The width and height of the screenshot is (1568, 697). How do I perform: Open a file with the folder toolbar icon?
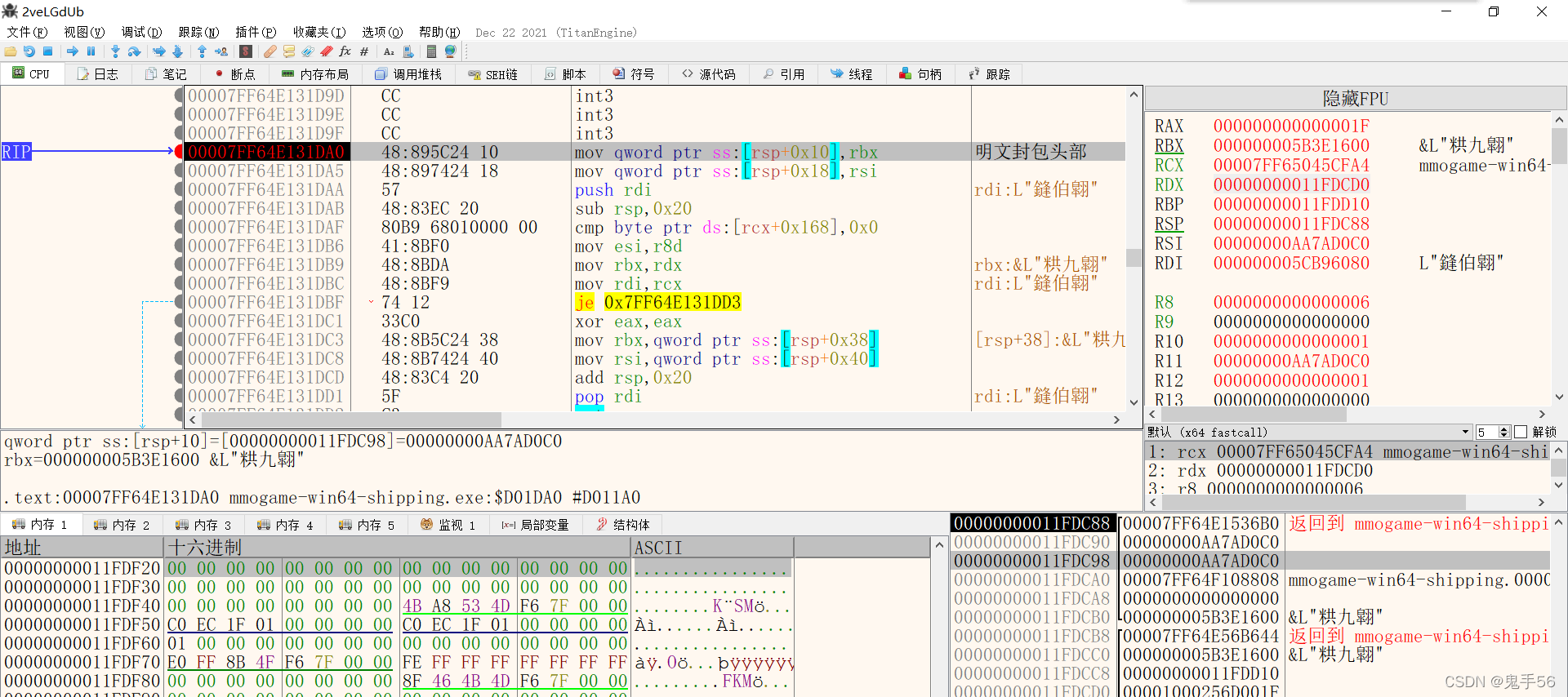pos(11,51)
